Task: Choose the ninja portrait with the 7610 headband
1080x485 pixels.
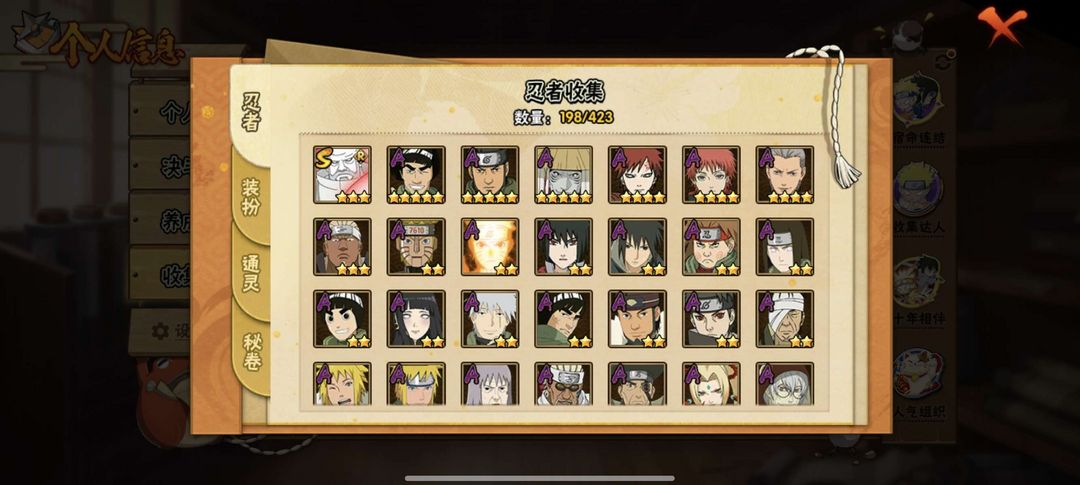Action: point(416,247)
